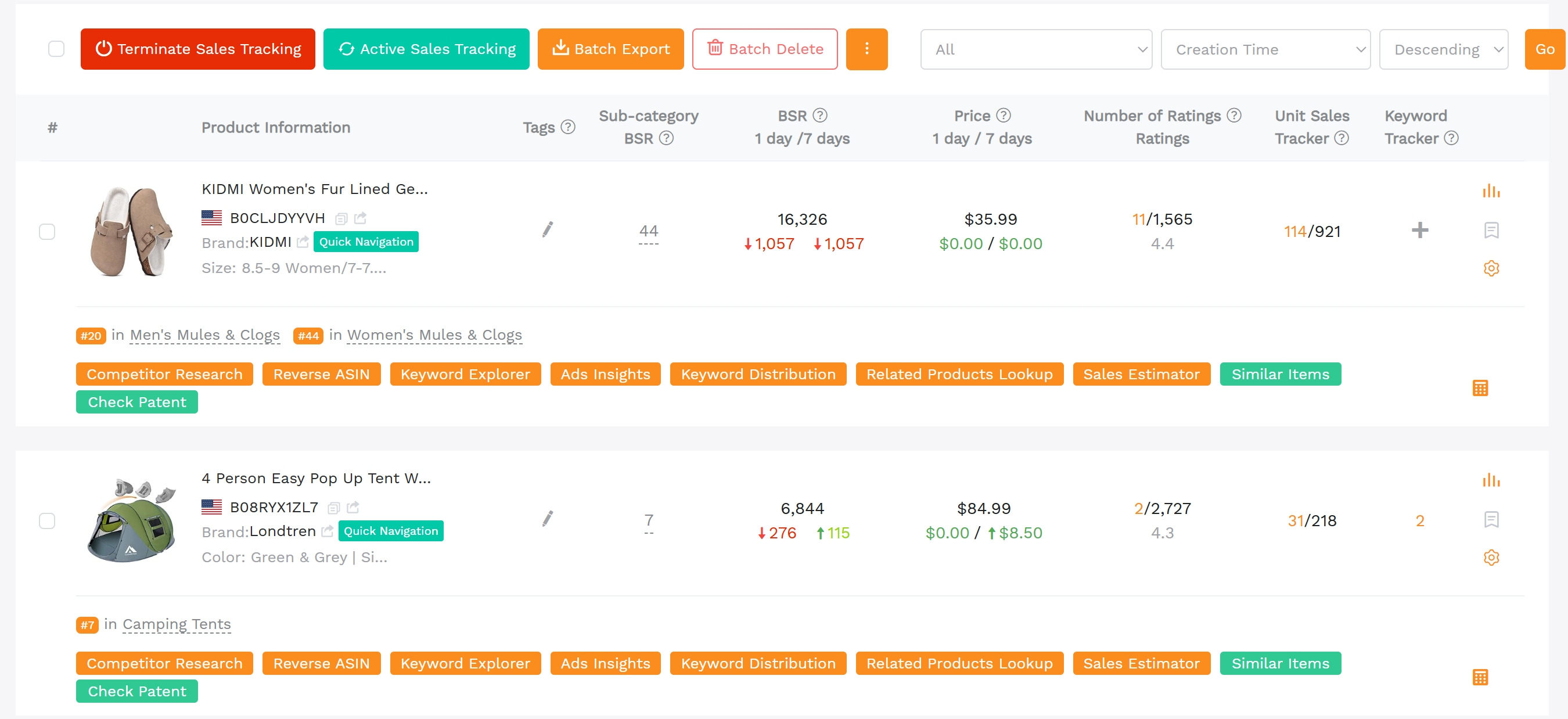Image resolution: width=1568 pixels, height=719 pixels.
Task: Copy ASIN B0CLJDYYVH icon
Action: 341,218
